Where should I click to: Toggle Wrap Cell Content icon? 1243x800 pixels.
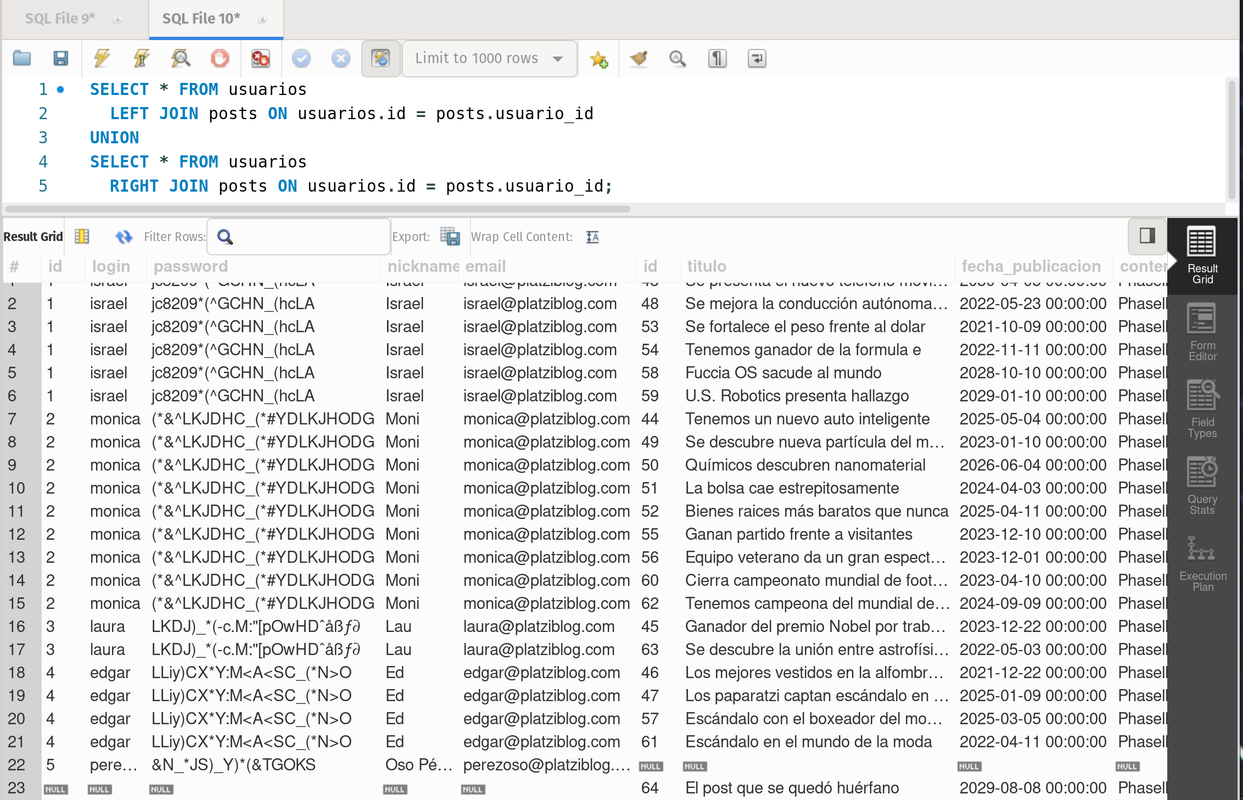coord(592,237)
